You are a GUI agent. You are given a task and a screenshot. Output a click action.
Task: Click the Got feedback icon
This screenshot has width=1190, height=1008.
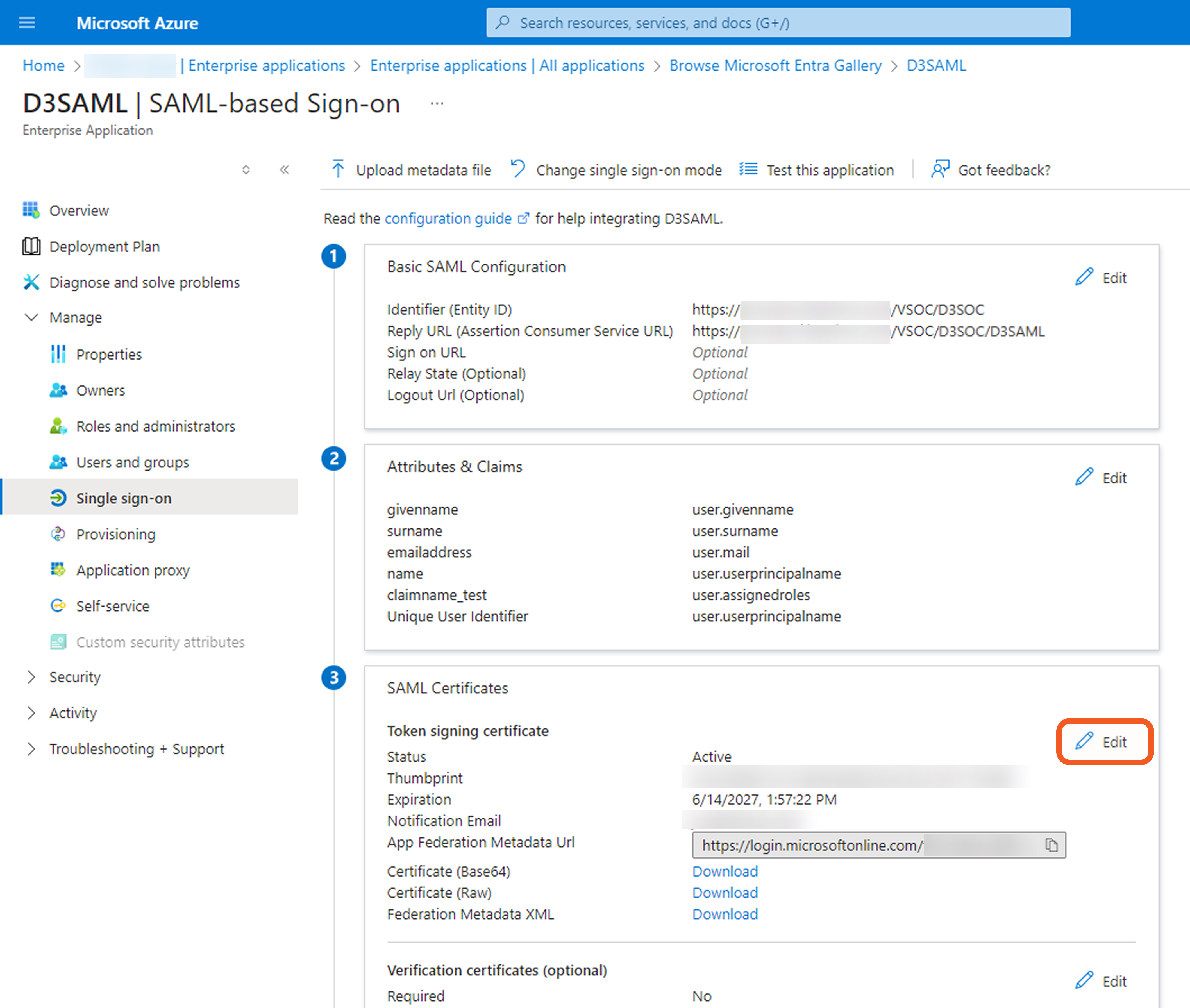pyautogui.click(x=940, y=169)
